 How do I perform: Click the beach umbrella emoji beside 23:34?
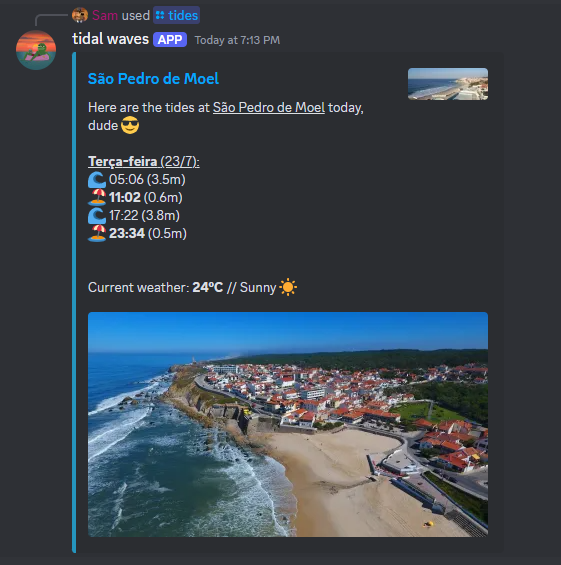[x=97, y=233]
